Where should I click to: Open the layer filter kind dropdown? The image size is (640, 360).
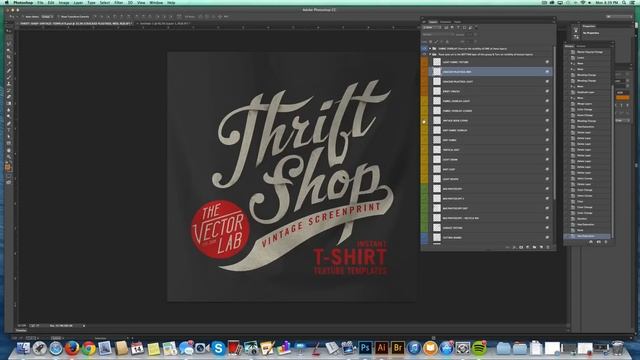pyautogui.click(x=432, y=27)
